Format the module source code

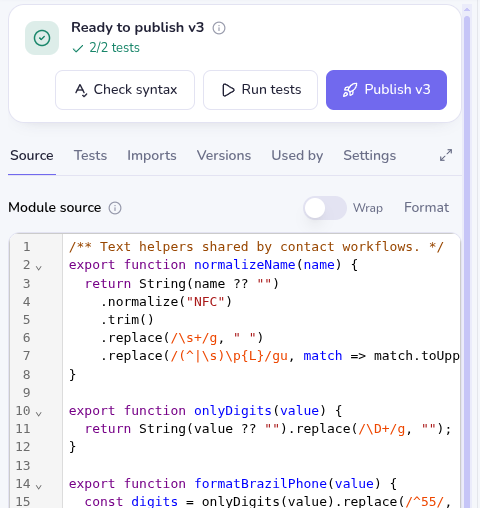coord(426,208)
